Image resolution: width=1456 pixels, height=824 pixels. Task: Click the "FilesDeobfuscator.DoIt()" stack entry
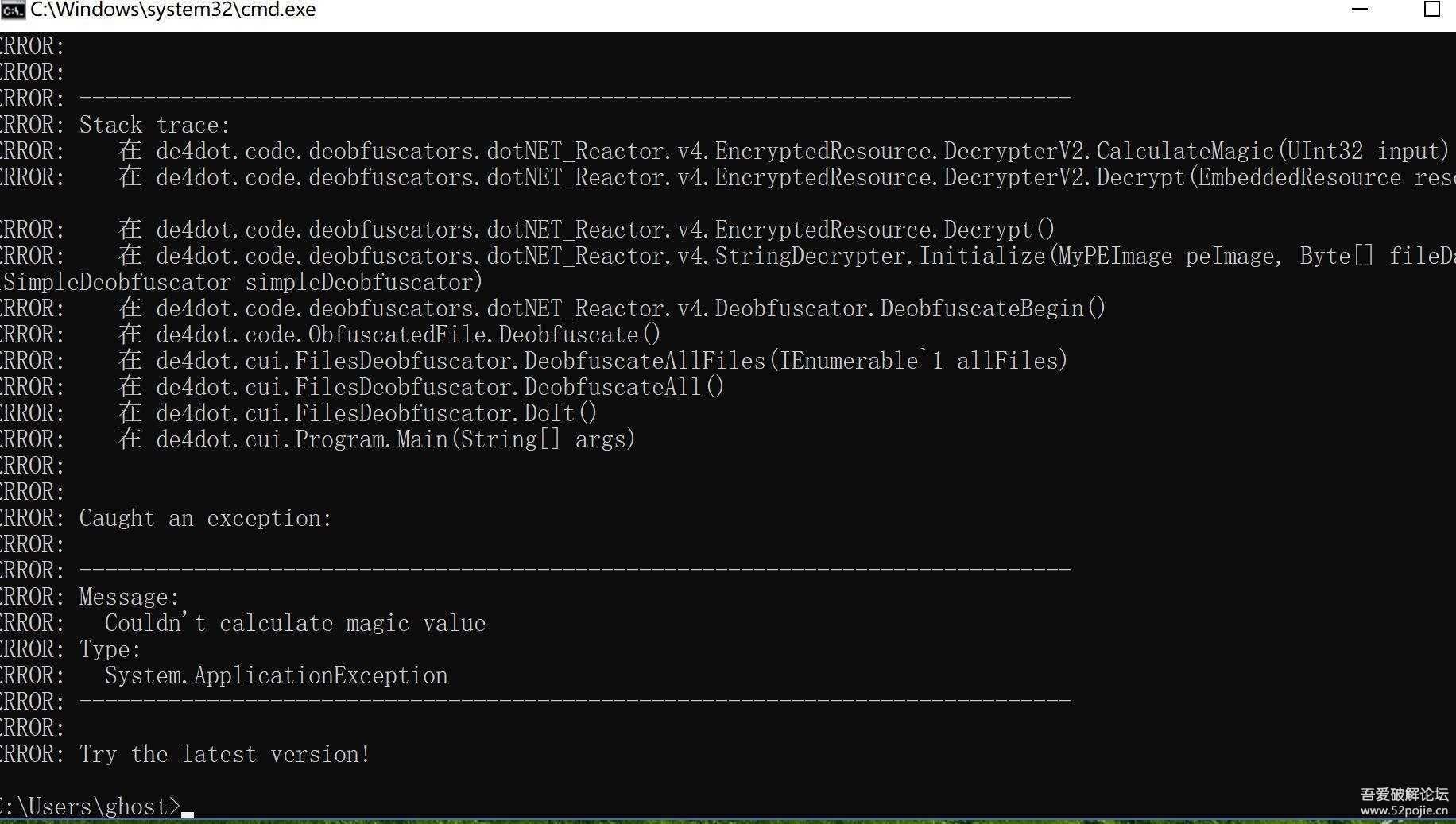377,413
